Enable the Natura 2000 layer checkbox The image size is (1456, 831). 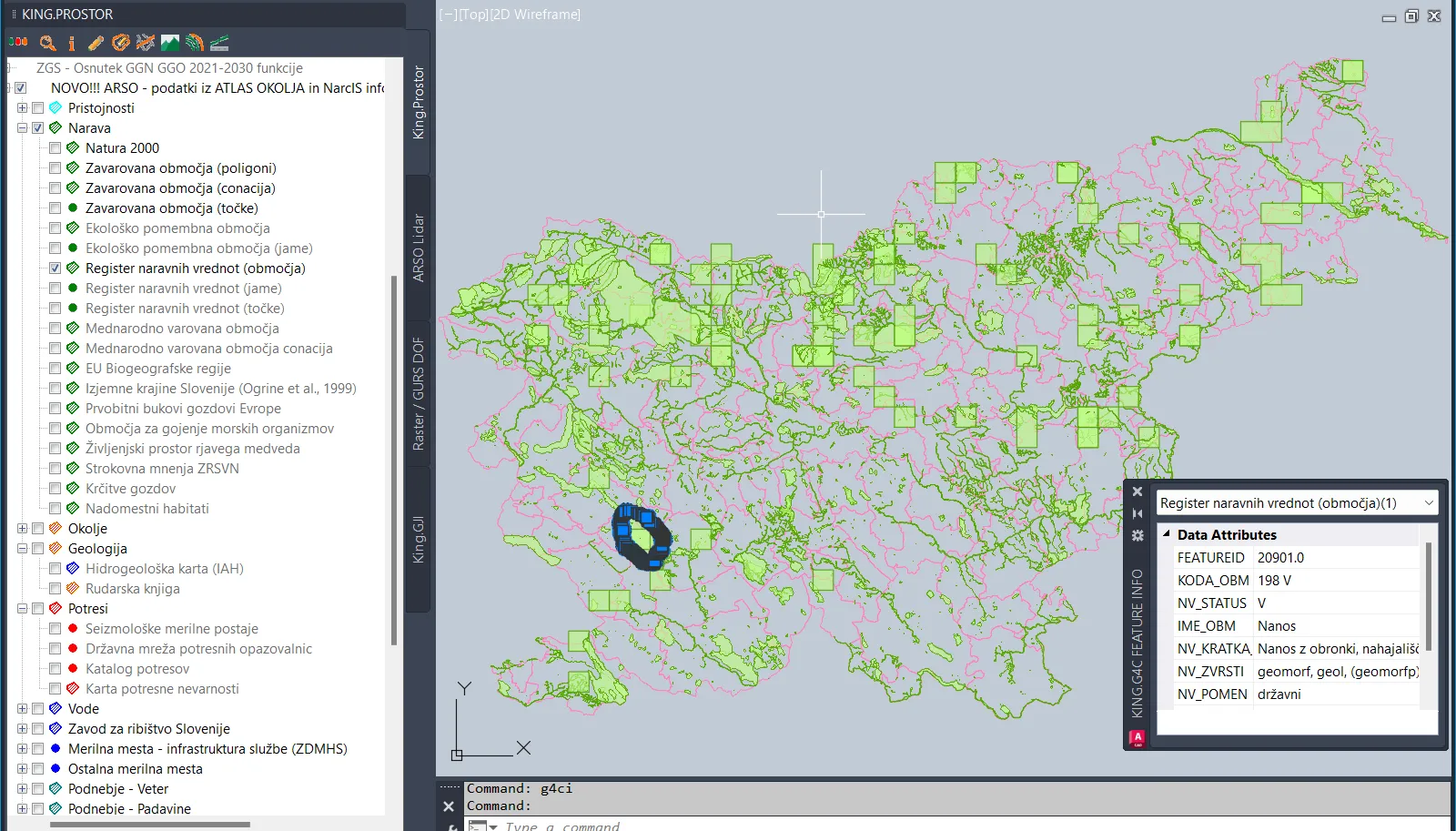(x=56, y=148)
